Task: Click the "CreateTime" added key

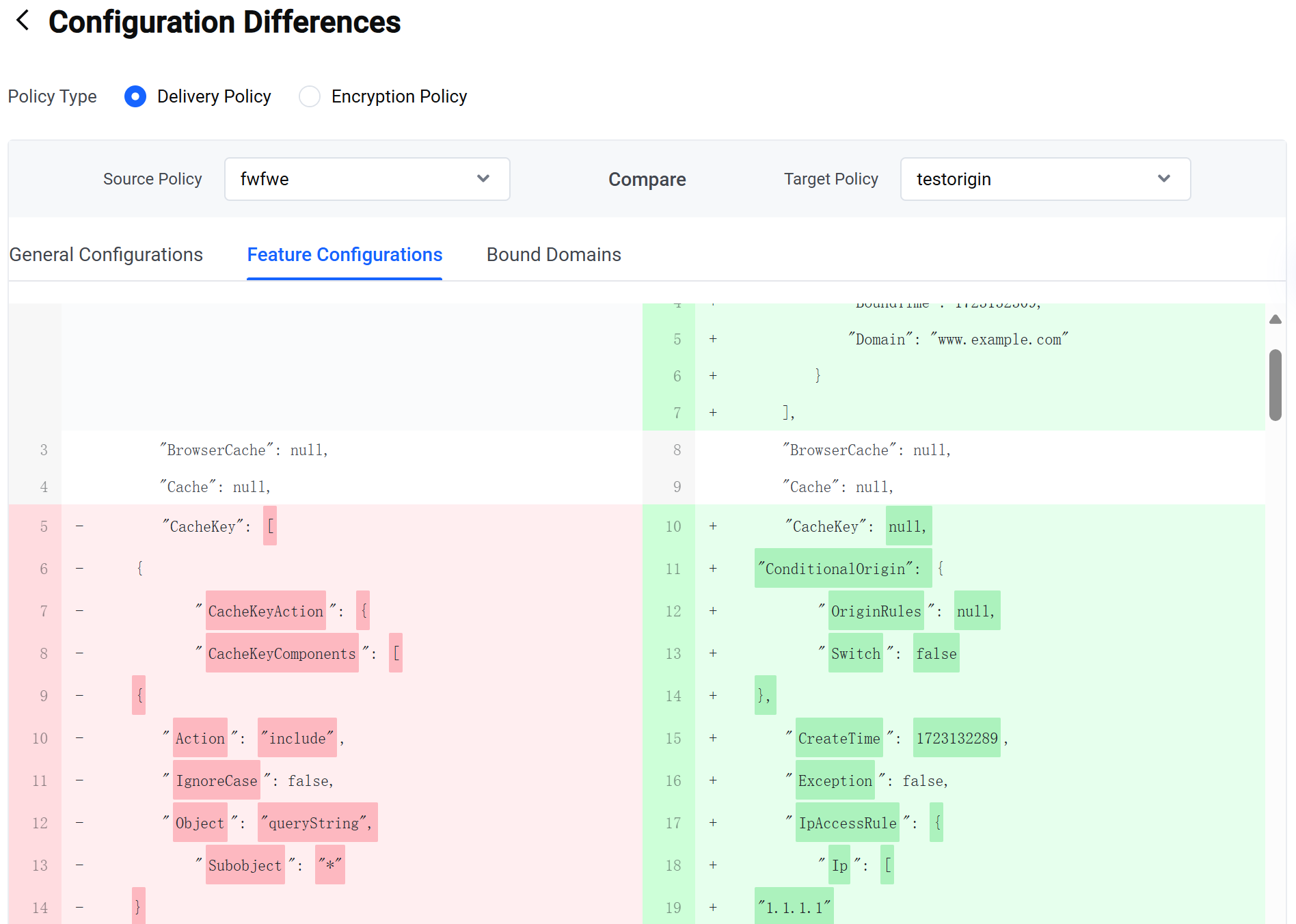Action: pos(839,738)
